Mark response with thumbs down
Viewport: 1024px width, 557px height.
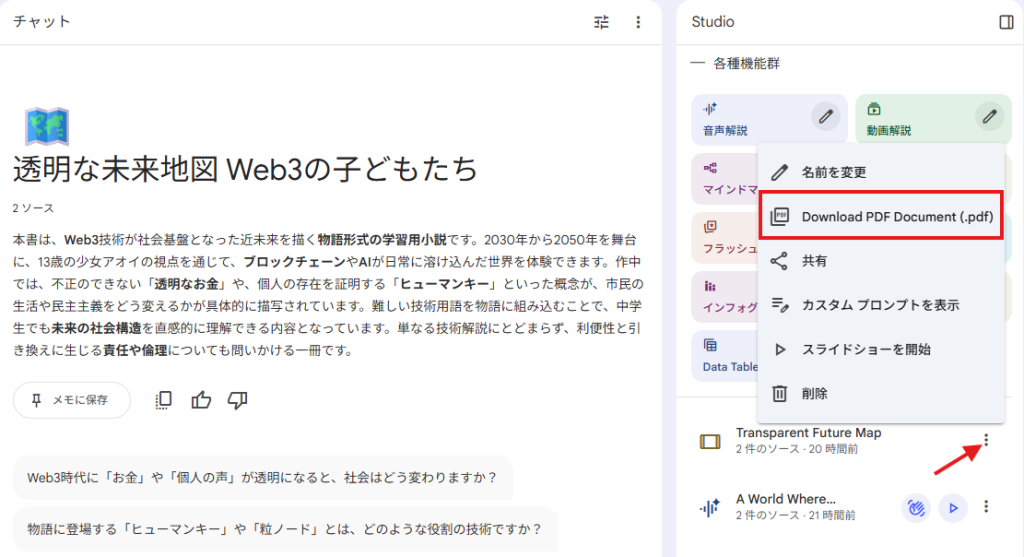237,400
